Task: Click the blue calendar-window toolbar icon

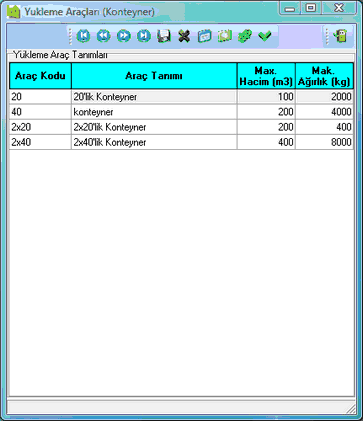Action: 204,36
